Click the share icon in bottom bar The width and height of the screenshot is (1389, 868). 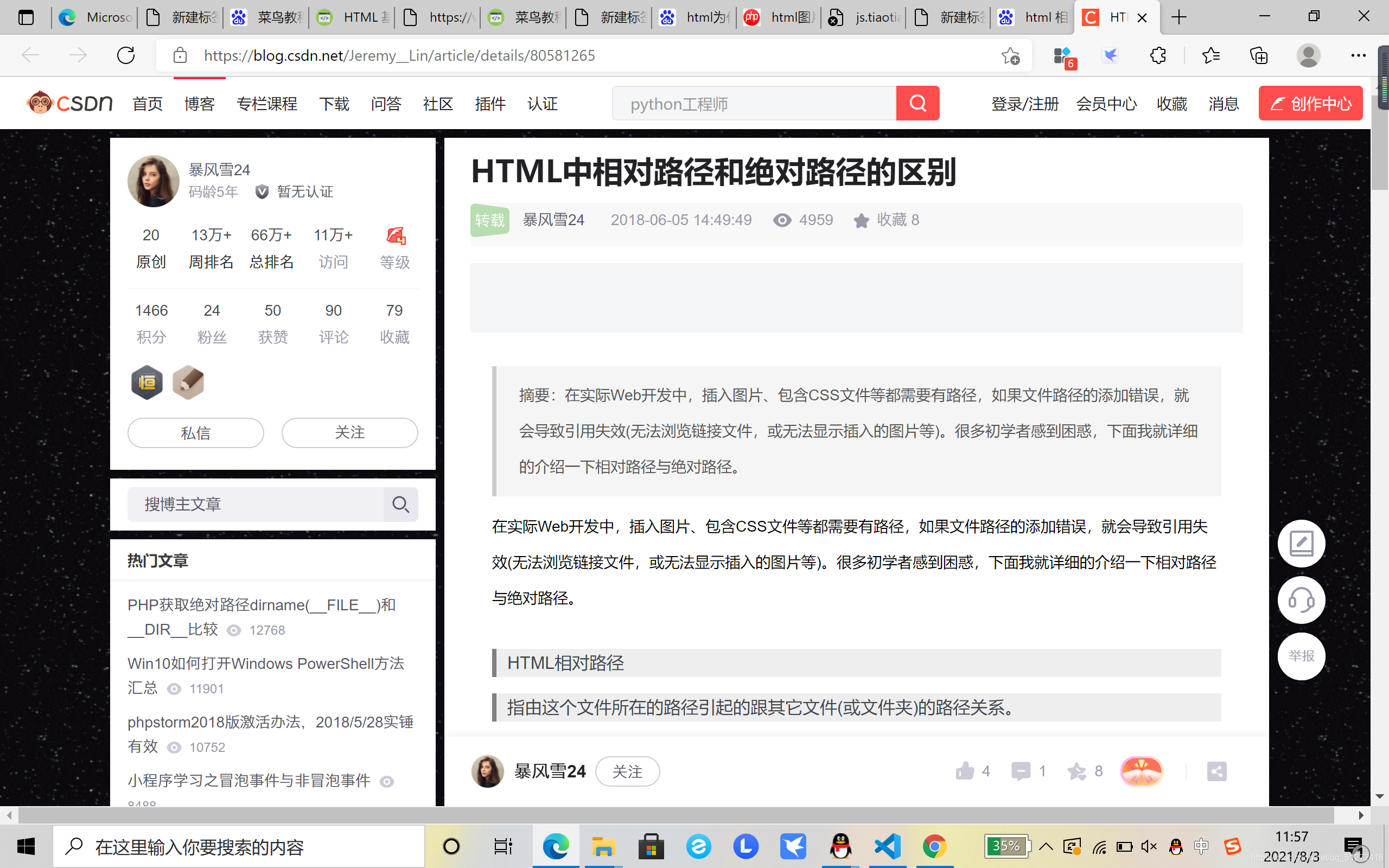(x=1216, y=771)
